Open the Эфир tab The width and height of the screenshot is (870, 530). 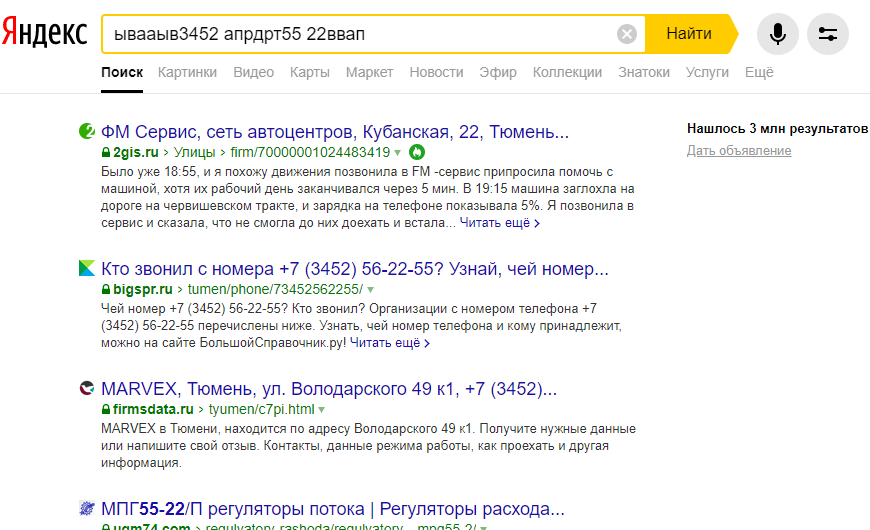[498, 72]
